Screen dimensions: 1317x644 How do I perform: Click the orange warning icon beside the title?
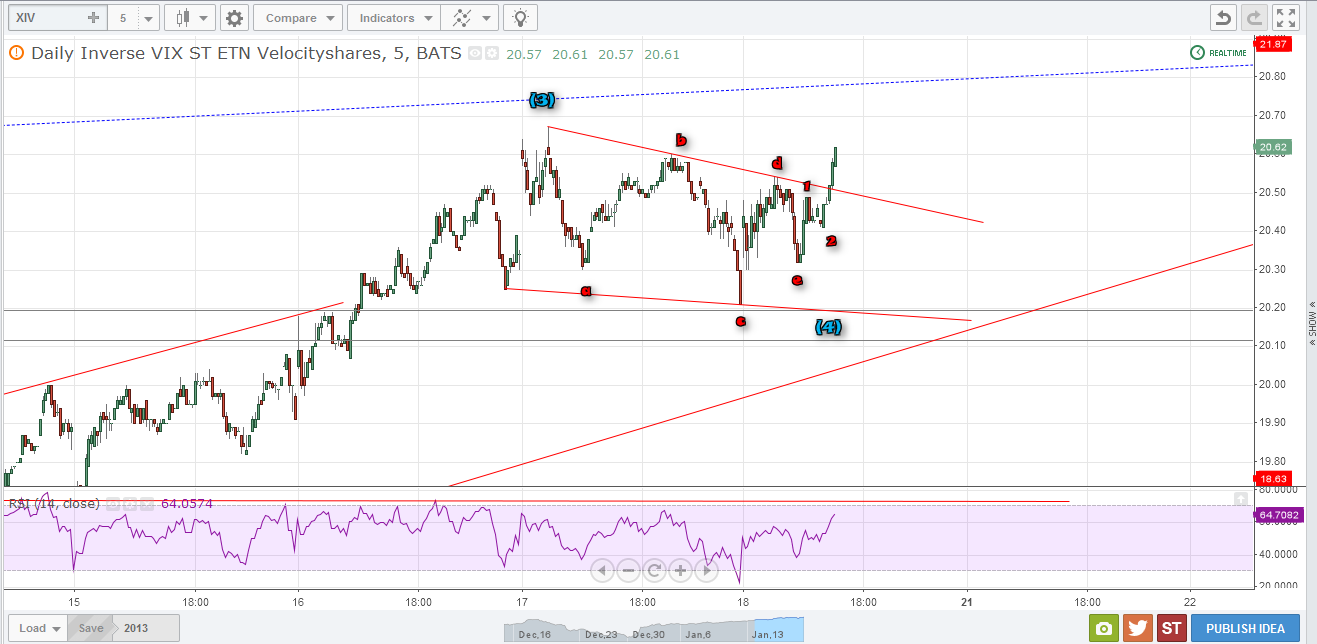click(x=16, y=53)
